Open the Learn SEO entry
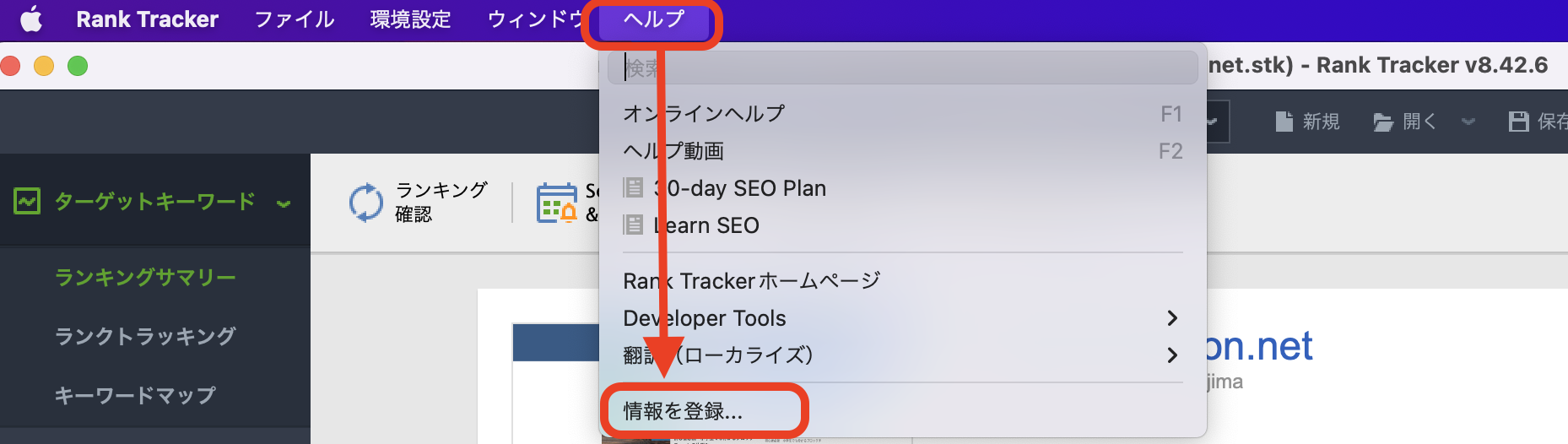 coord(902,225)
